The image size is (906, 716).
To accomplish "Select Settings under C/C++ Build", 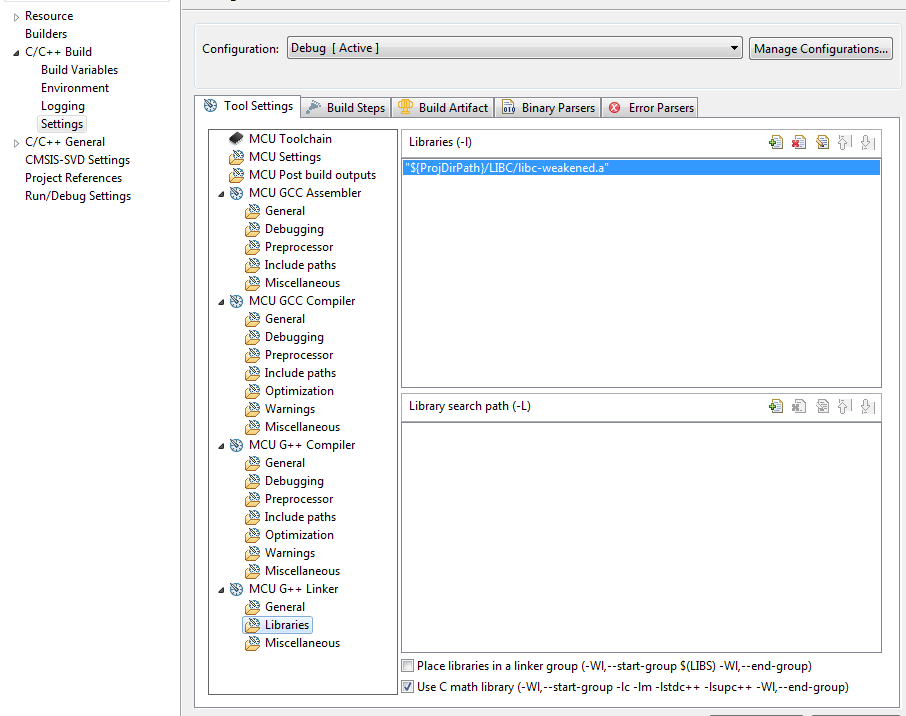I will 62,124.
